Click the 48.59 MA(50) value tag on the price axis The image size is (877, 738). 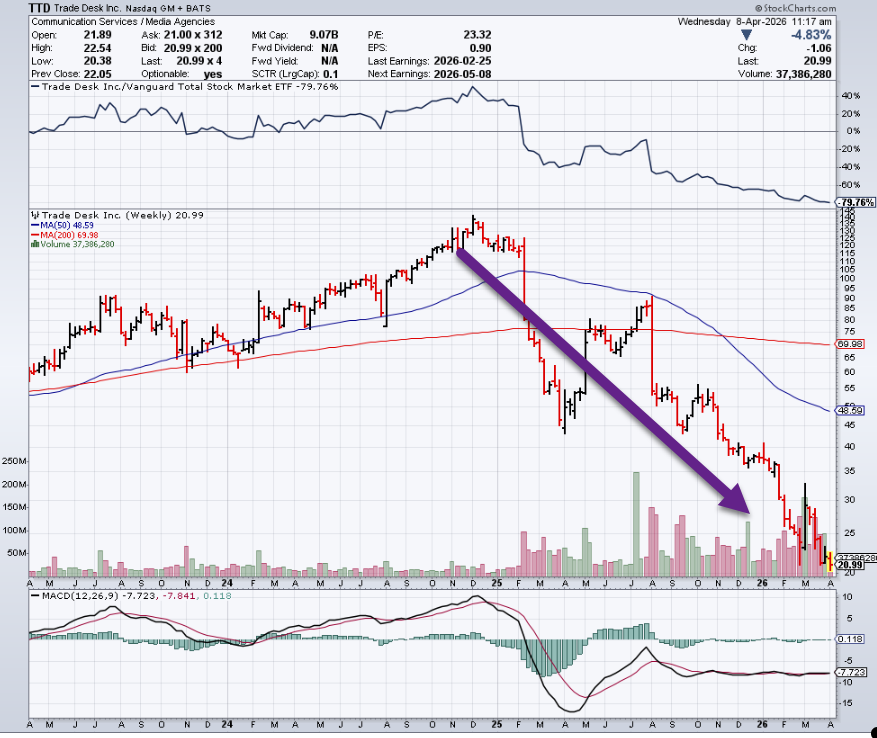pos(848,410)
